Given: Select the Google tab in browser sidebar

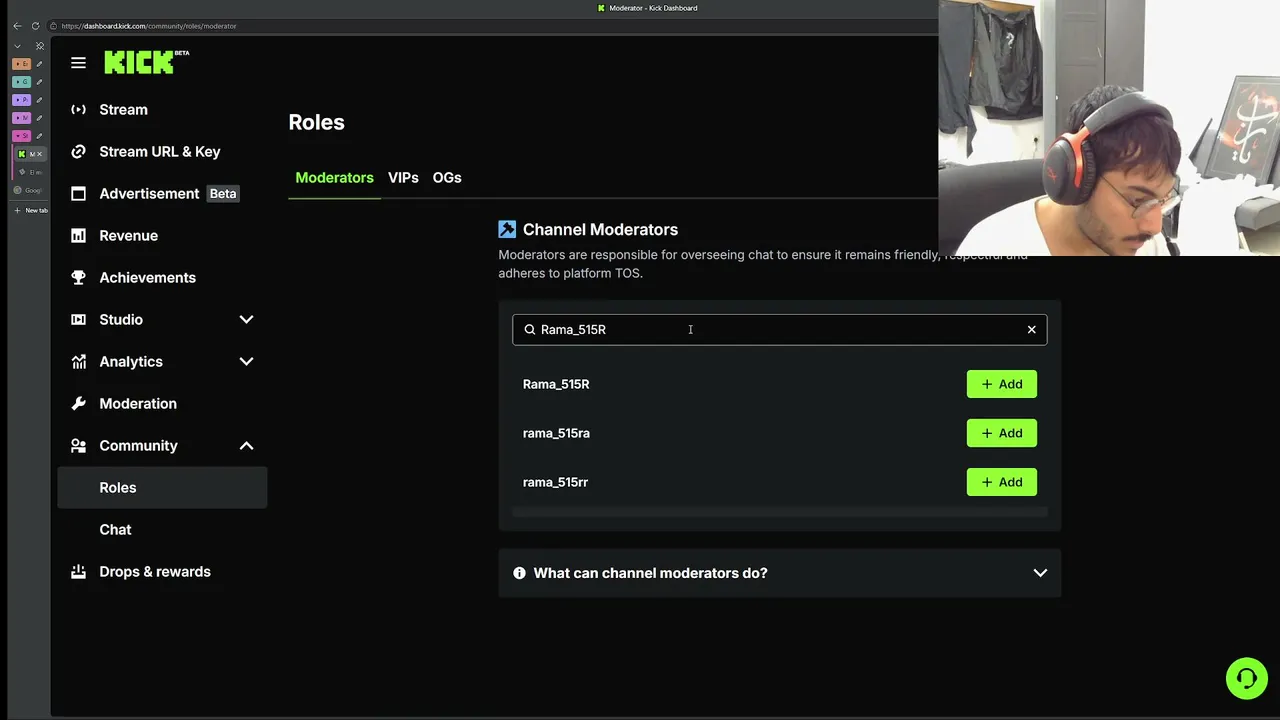Looking at the screenshot, I should pyautogui.click(x=30, y=190).
